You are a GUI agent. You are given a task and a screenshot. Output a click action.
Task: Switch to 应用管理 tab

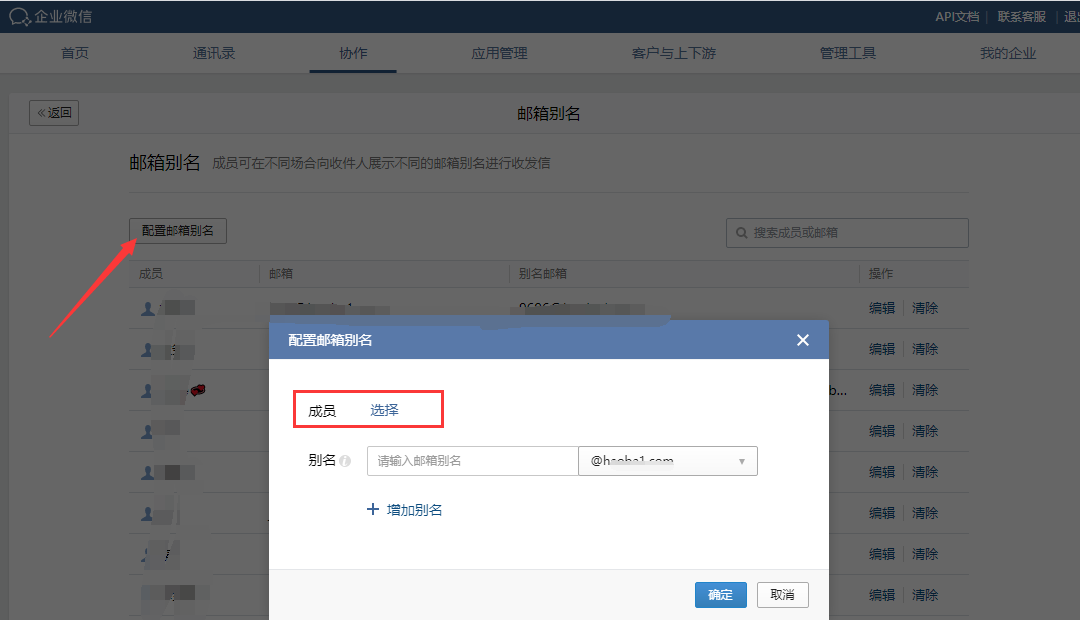pyautogui.click(x=499, y=53)
